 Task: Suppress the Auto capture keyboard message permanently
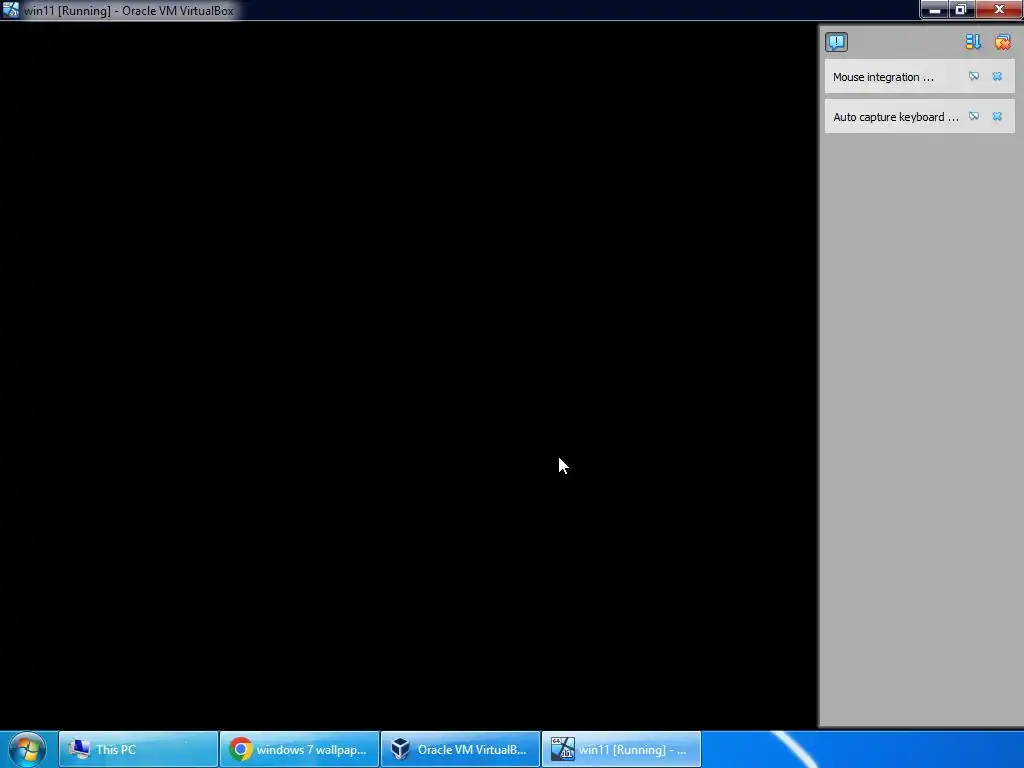[973, 116]
